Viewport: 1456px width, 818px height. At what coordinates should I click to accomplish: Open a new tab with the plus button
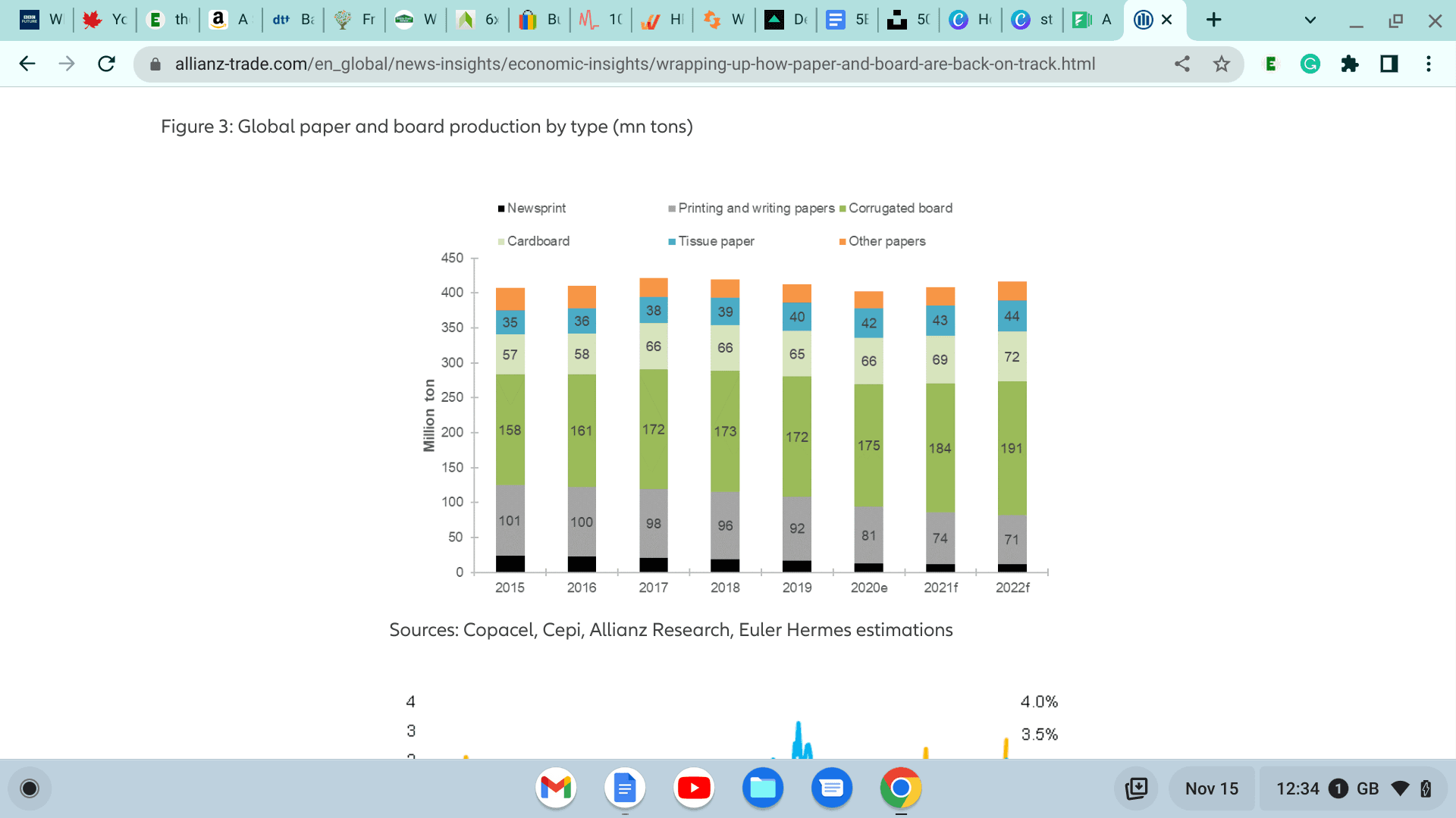pos(1213,20)
